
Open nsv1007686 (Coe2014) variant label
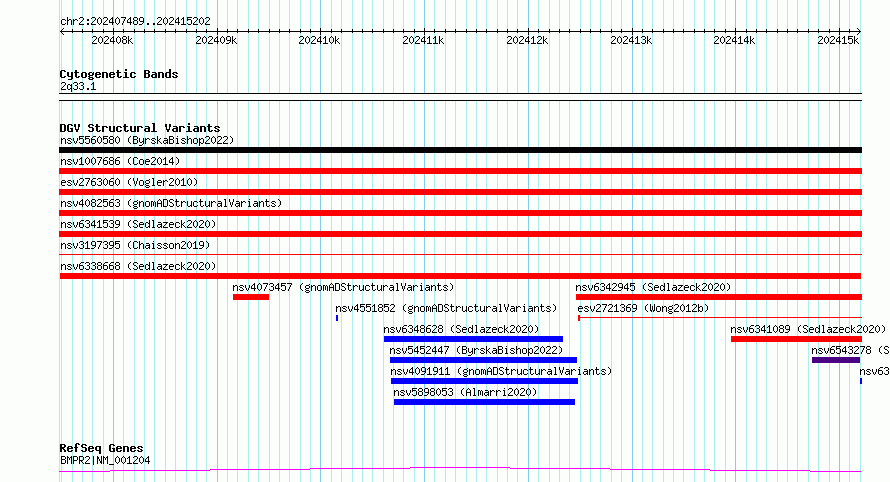click(120, 161)
